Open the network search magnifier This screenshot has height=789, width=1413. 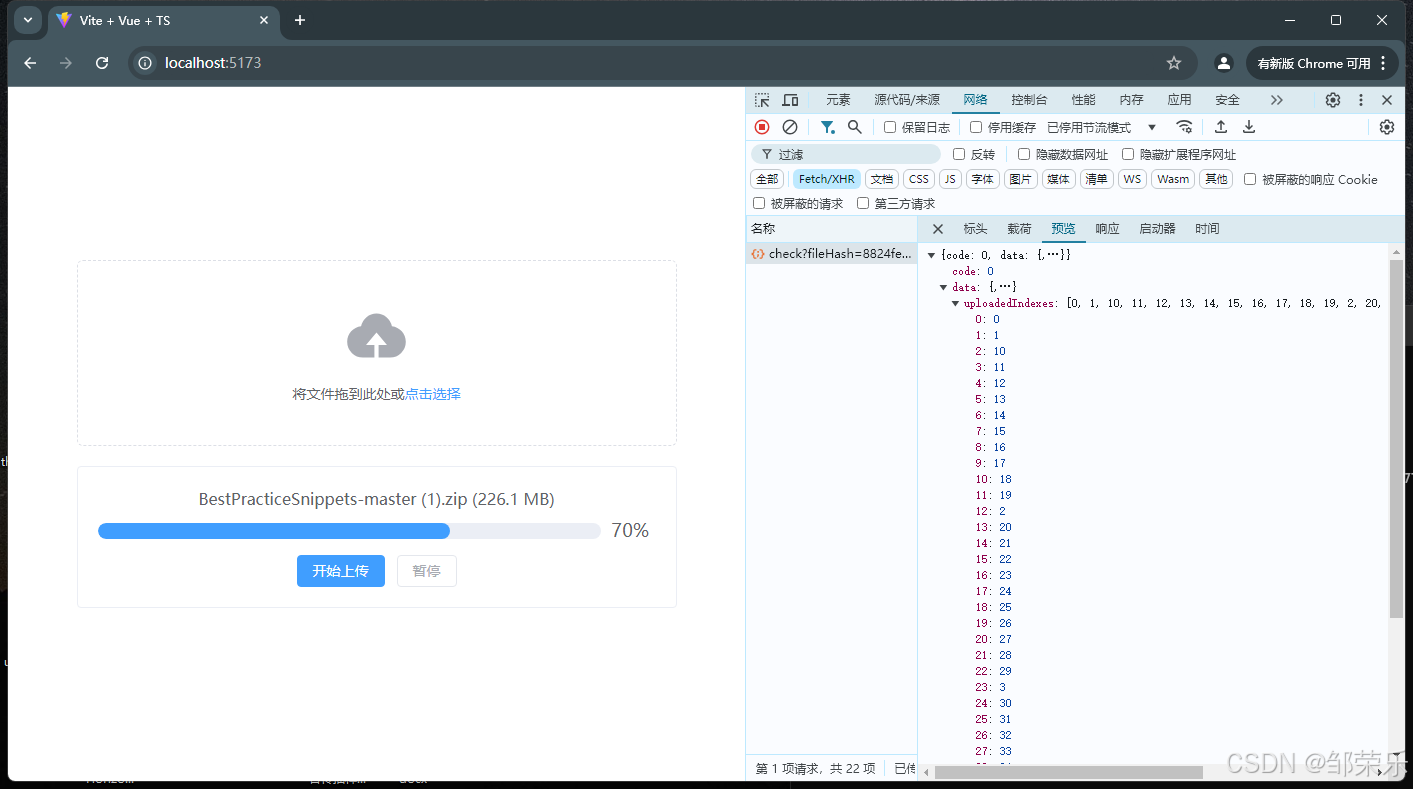point(855,127)
